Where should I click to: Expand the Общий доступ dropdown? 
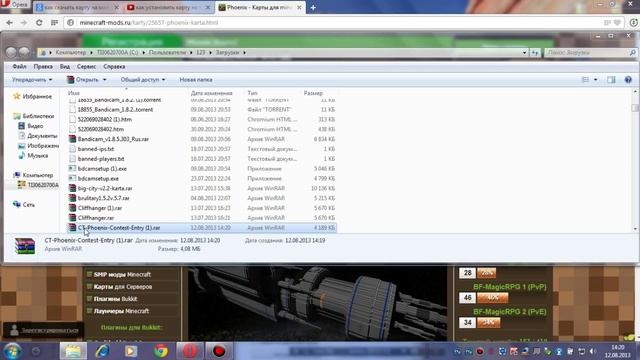142,80
